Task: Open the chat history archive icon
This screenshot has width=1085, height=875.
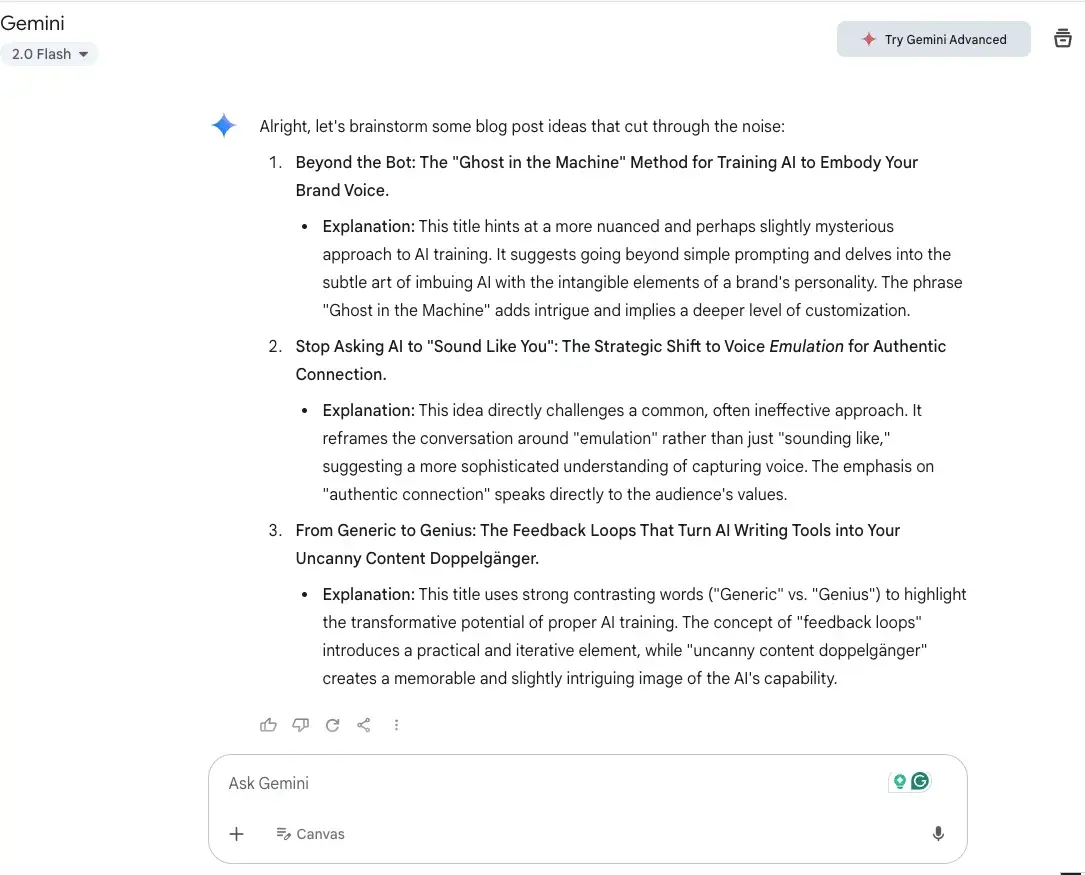Action: click(x=1063, y=38)
